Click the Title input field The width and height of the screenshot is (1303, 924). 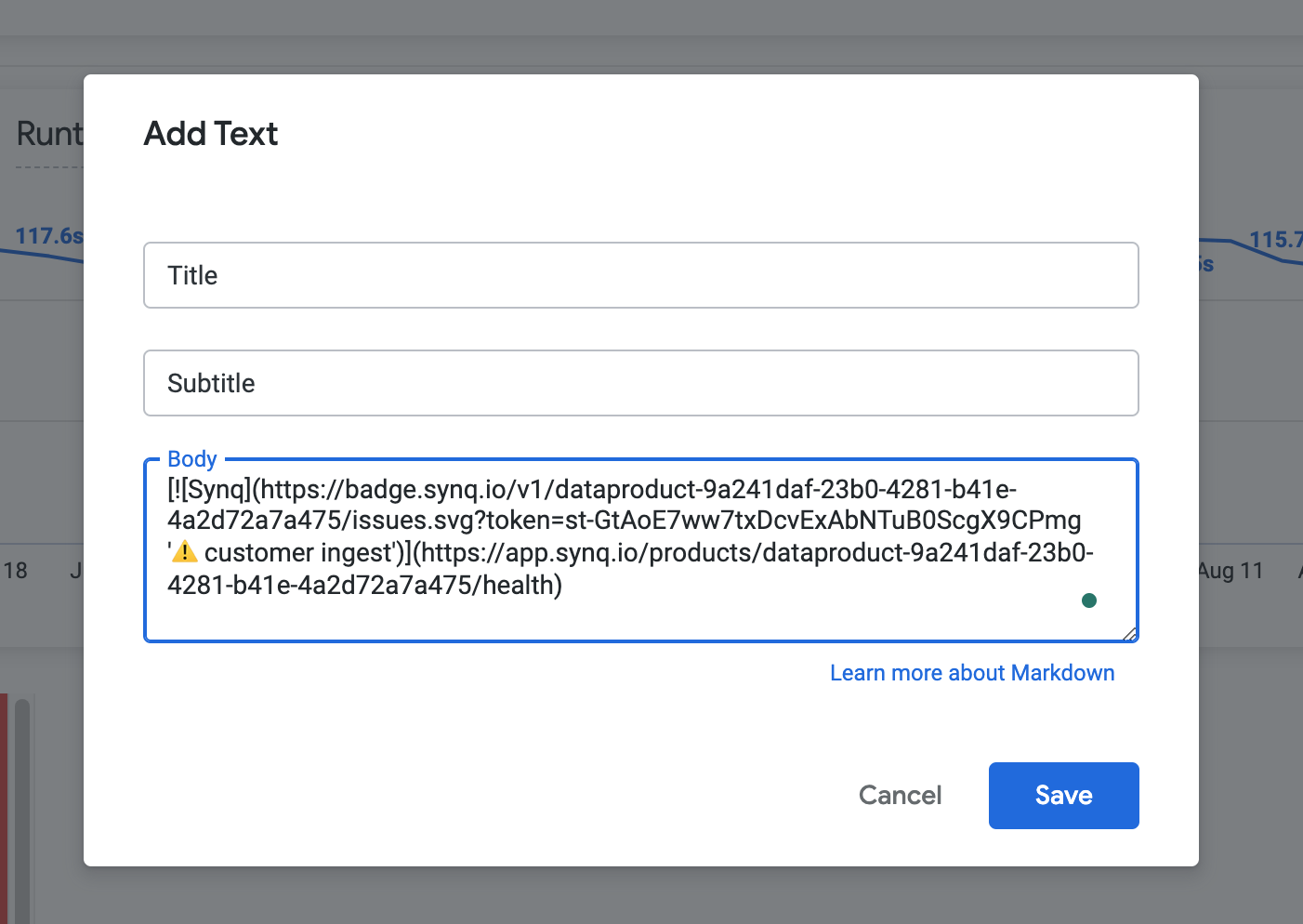[640, 275]
